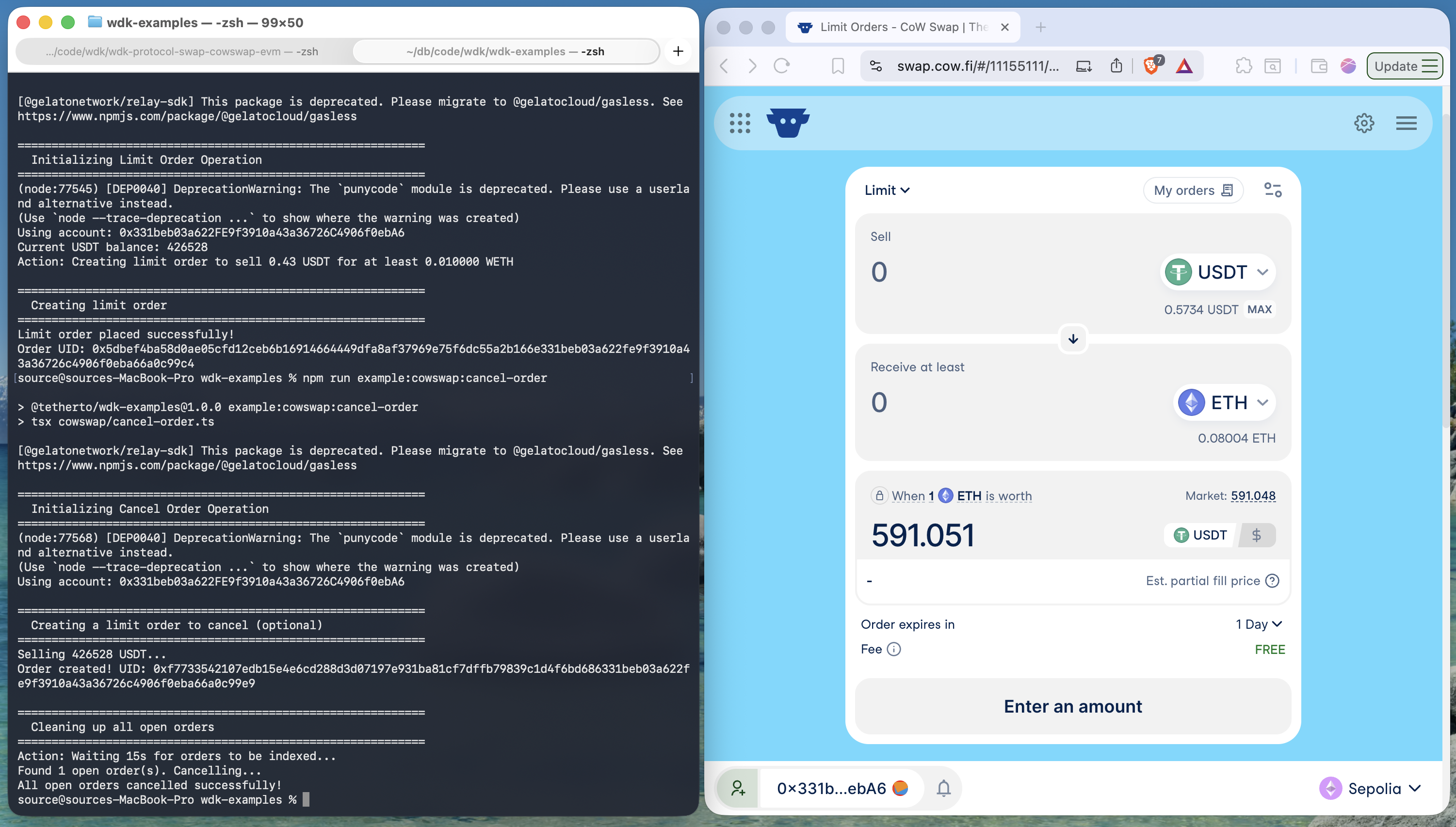Image resolution: width=1456 pixels, height=827 pixels.
Task: Open the CoW Swap apps grid menu
Action: [739, 123]
